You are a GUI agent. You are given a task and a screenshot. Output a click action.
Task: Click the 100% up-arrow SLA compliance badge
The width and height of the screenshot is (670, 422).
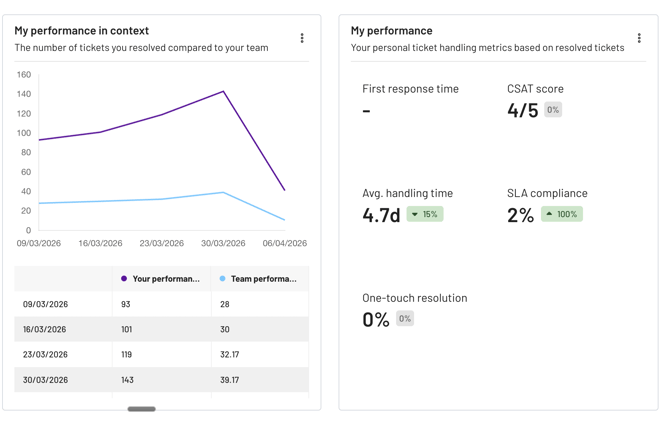(x=561, y=214)
